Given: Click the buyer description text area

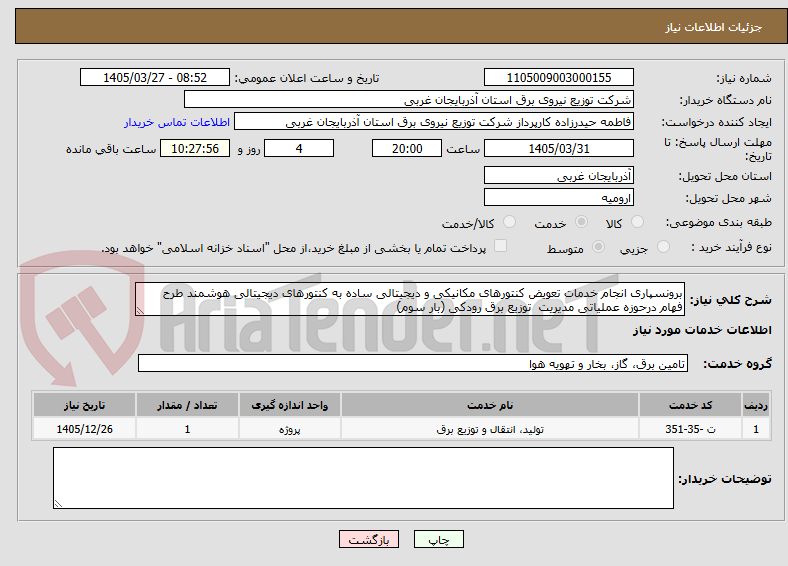Looking at the screenshot, I should pyautogui.click(x=363, y=478).
